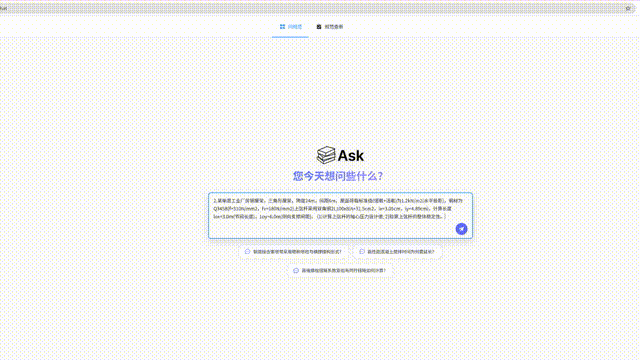640x360 pixels.
Task: Pick the longest suggested question chip in the upper row
Action: [x=293, y=252]
